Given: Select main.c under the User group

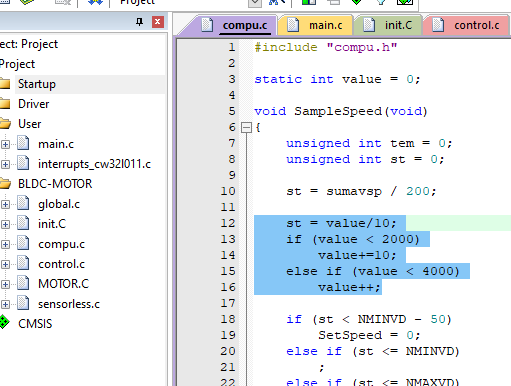Looking at the screenshot, I should pyautogui.click(x=56, y=144).
